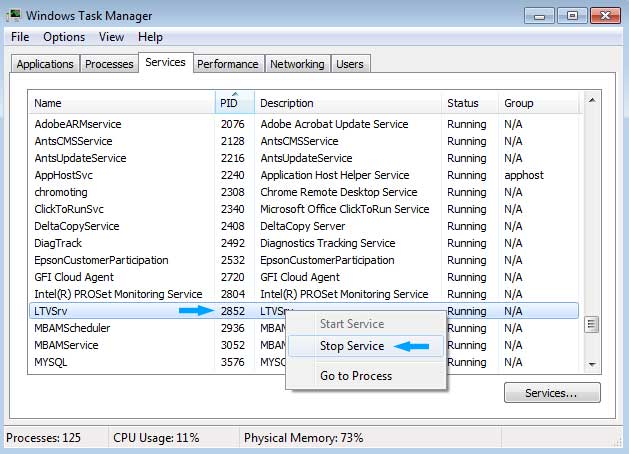
Task: Select the ClickToRunSvc service row
Action: click(304, 209)
